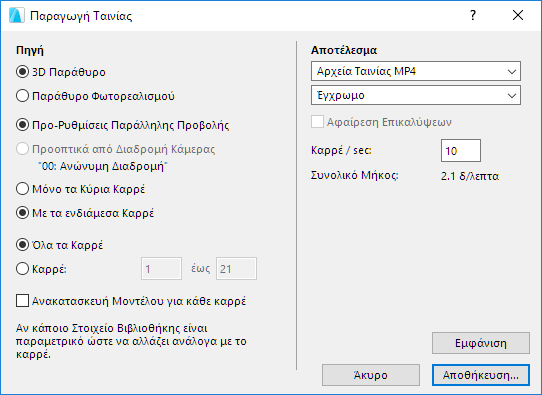
Task: Click the question mark help icon
Action: tap(473, 15)
